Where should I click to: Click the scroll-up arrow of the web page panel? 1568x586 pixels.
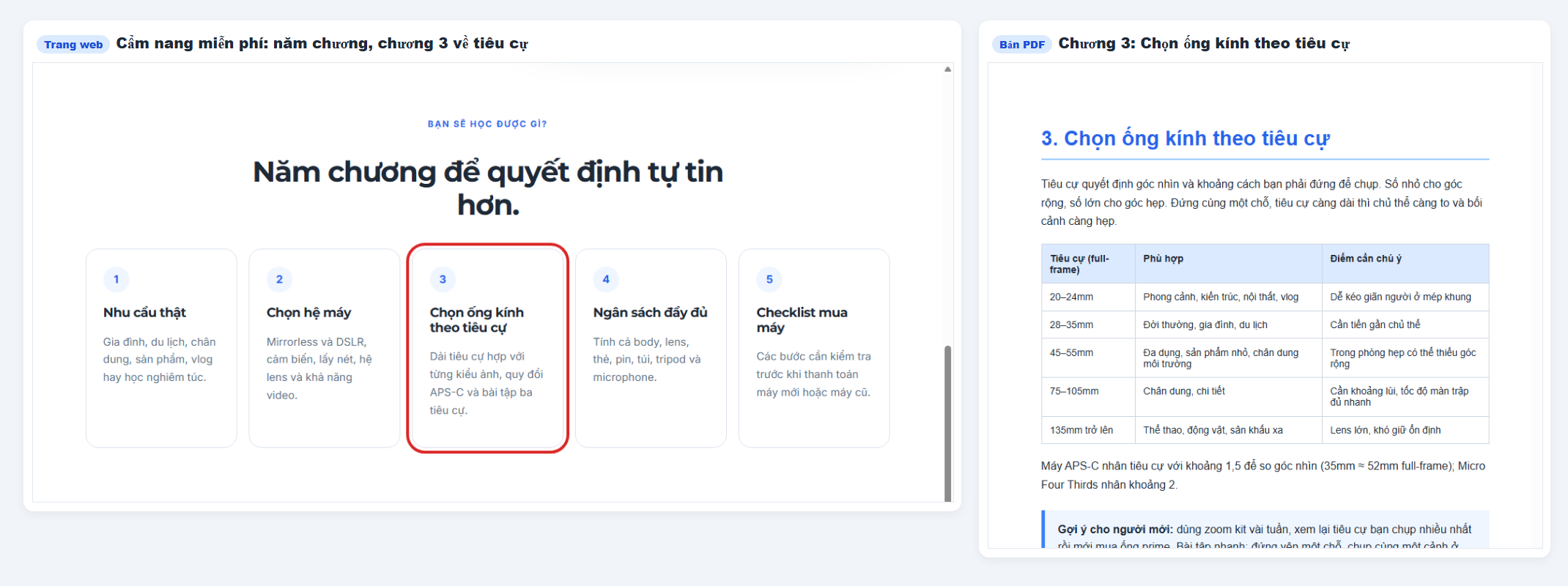tap(947, 70)
